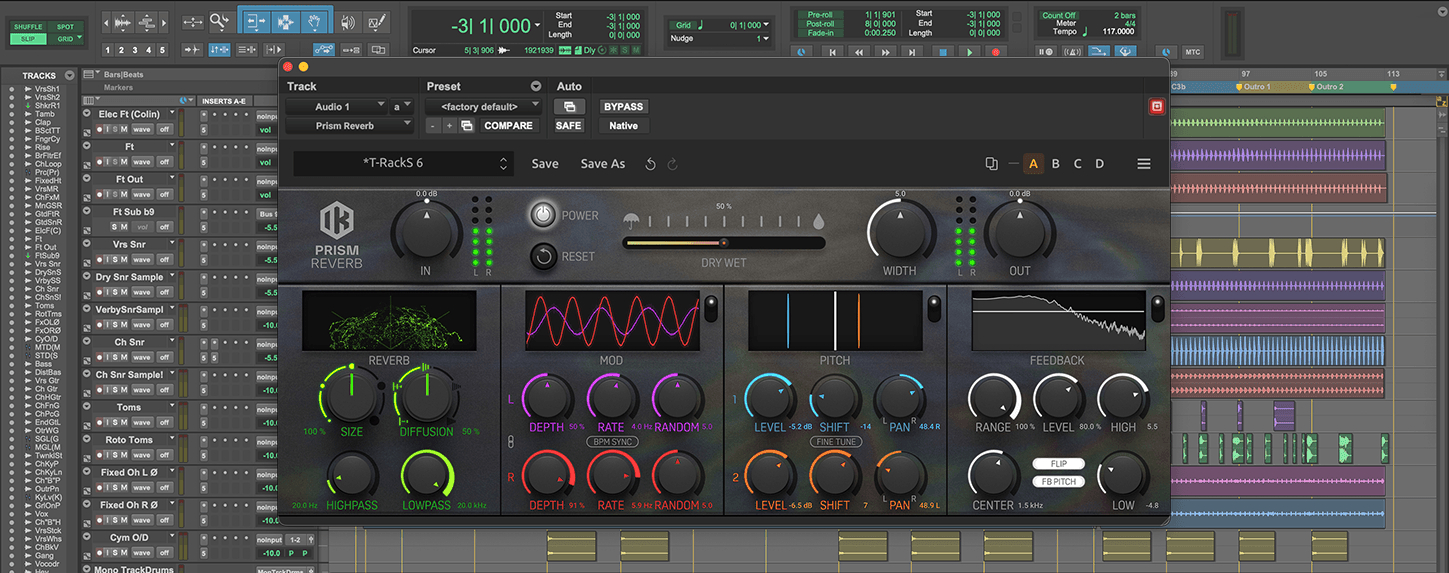1449x573 pixels.
Task: Click the red target plugin window icon
Action: click(x=1156, y=106)
